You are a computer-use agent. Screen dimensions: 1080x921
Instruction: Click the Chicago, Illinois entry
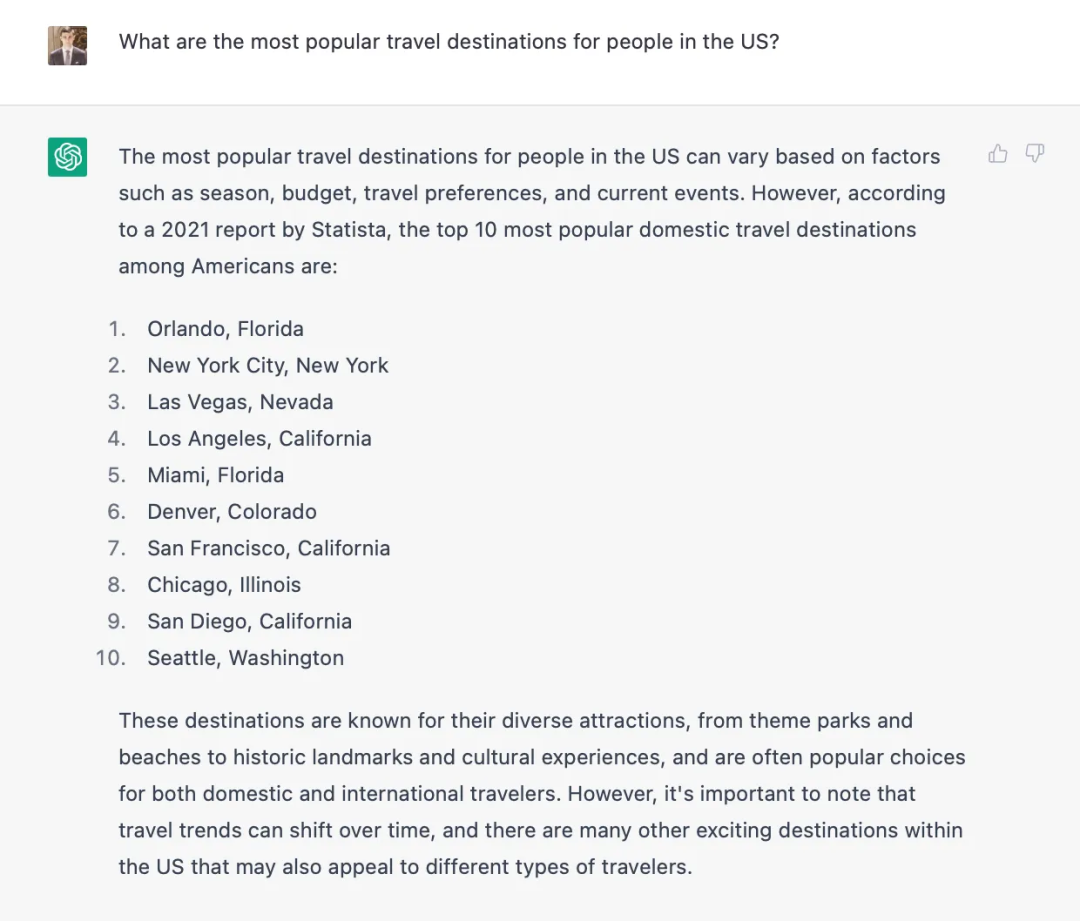224,585
